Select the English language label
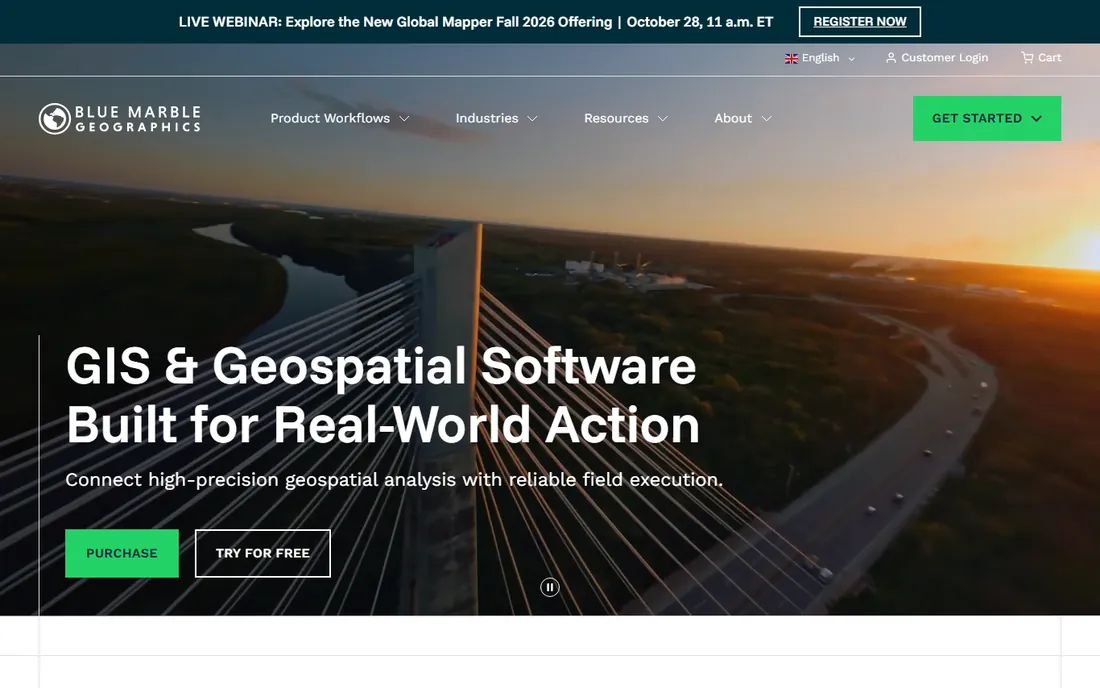The image size is (1100, 688). (821, 58)
